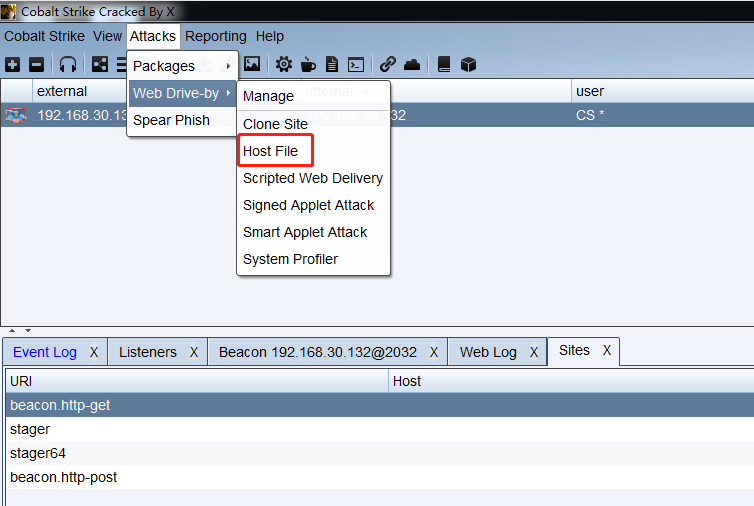Select the 192.168.30.13 external address cell
Viewport: 754px width, 506px height.
click(82, 115)
